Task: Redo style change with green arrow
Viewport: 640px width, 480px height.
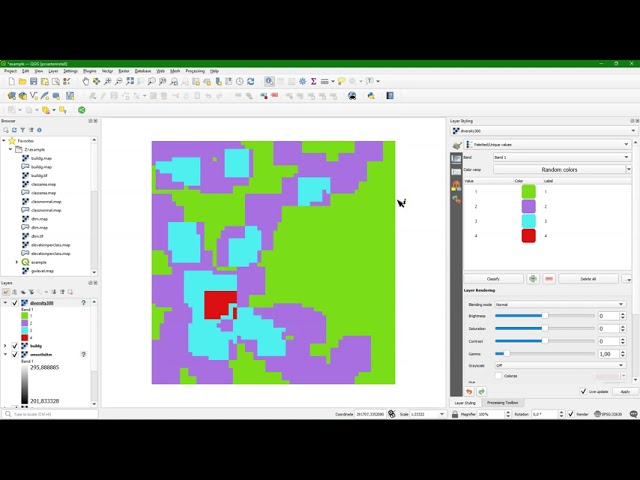Action: (x=481, y=391)
